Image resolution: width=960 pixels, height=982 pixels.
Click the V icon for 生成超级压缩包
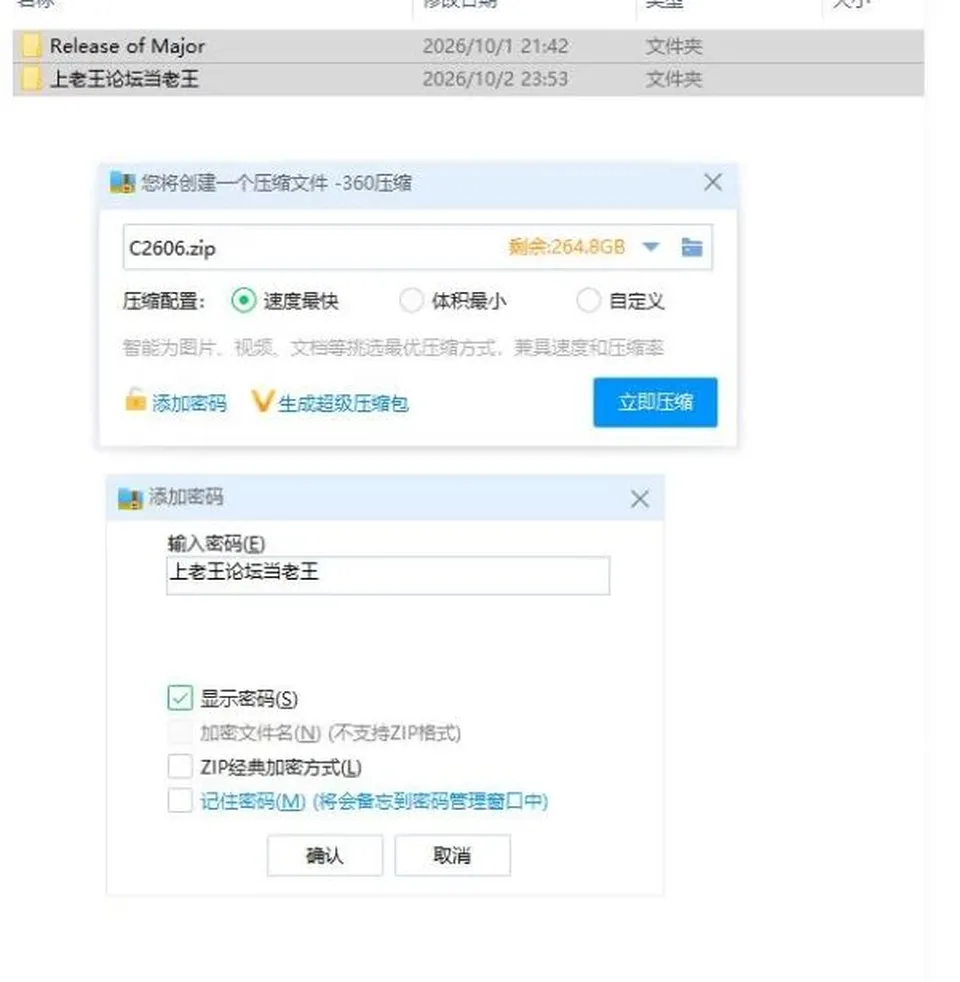tap(262, 401)
